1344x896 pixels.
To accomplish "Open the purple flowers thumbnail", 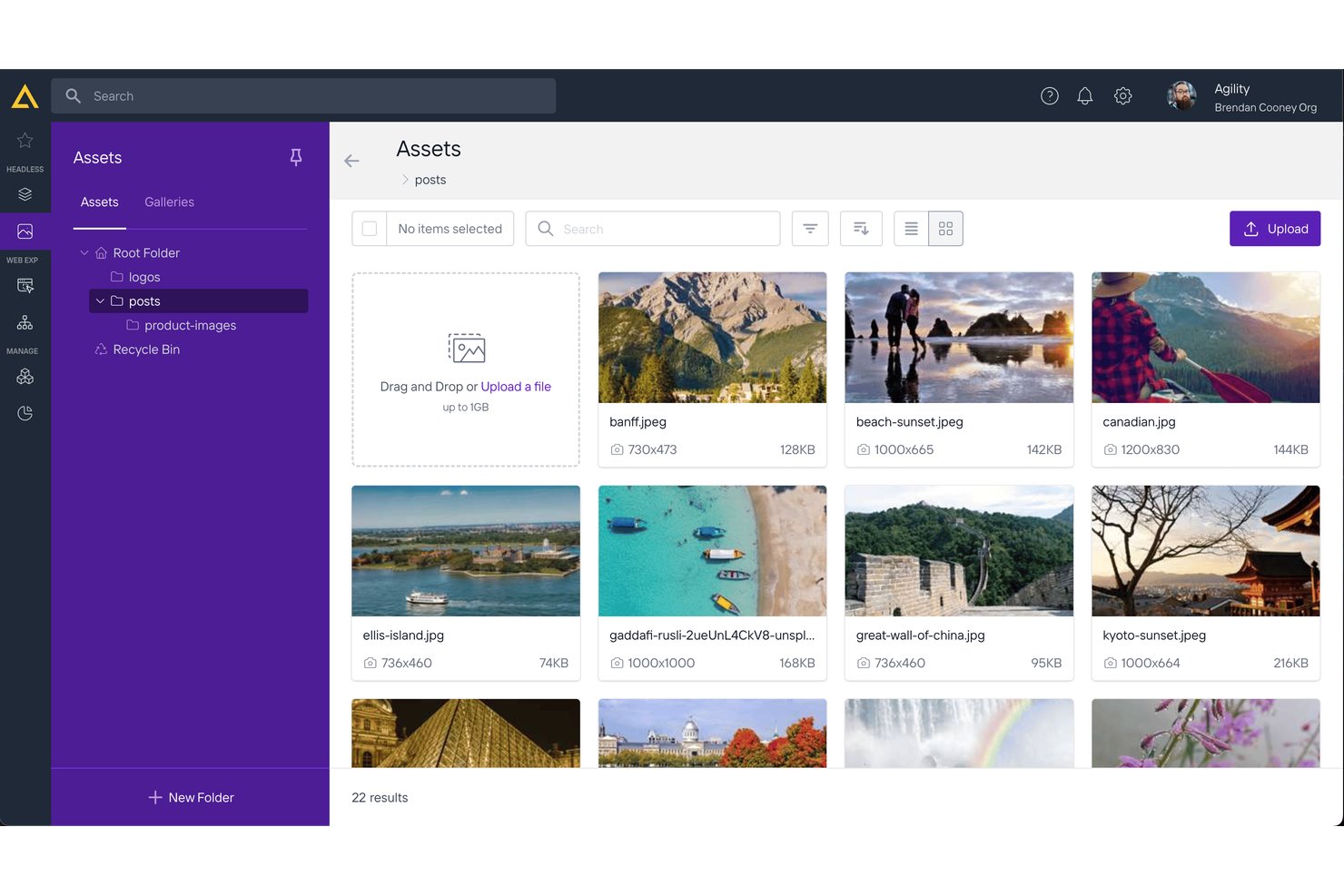I will tap(1206, 734).
